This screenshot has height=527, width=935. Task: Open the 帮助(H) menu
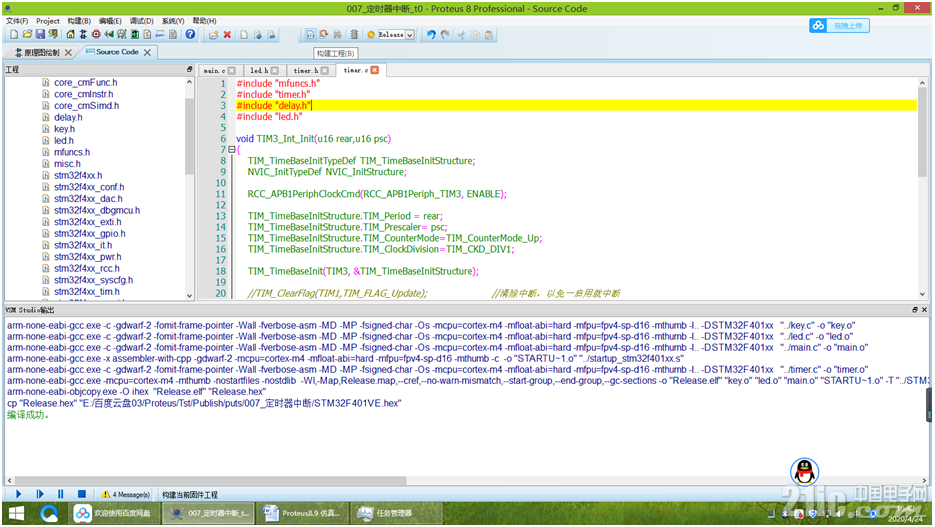click(204, 21)
